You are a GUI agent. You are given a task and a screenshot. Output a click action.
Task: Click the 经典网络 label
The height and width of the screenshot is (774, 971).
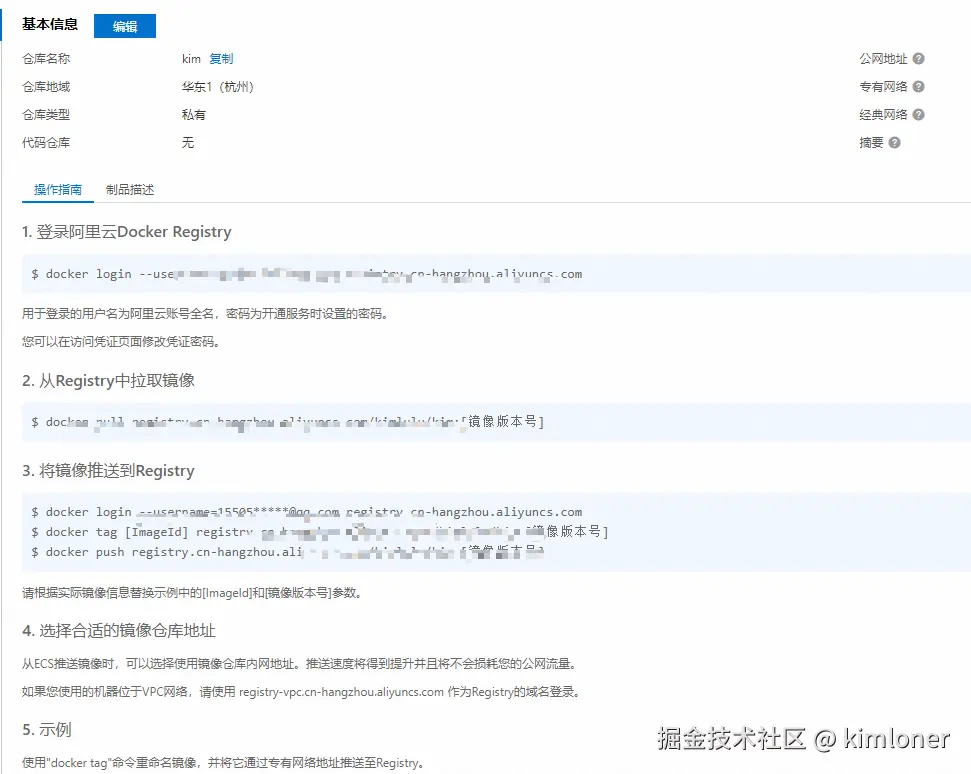coord(883,115)
